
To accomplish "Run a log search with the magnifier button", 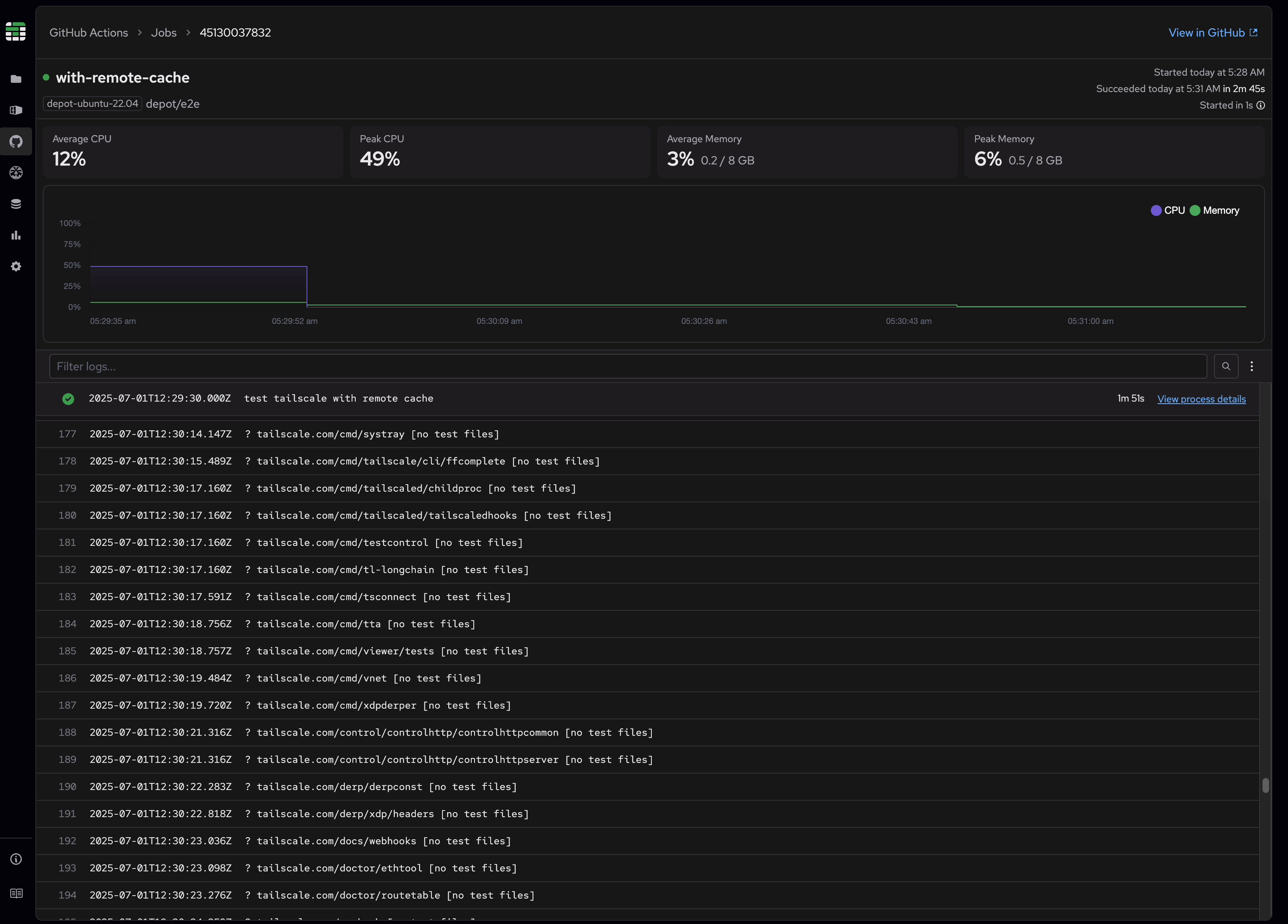I will click(x=1226, y=366).
